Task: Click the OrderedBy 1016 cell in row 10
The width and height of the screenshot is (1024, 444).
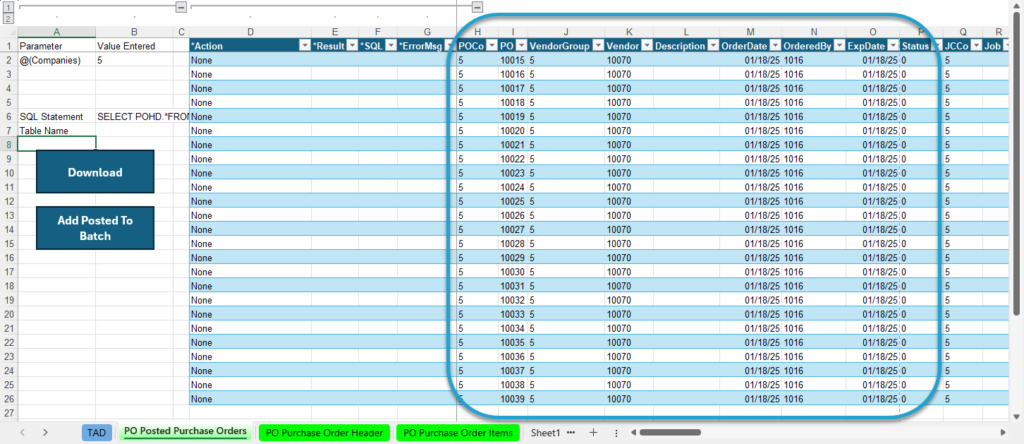Action: [814, 173]
